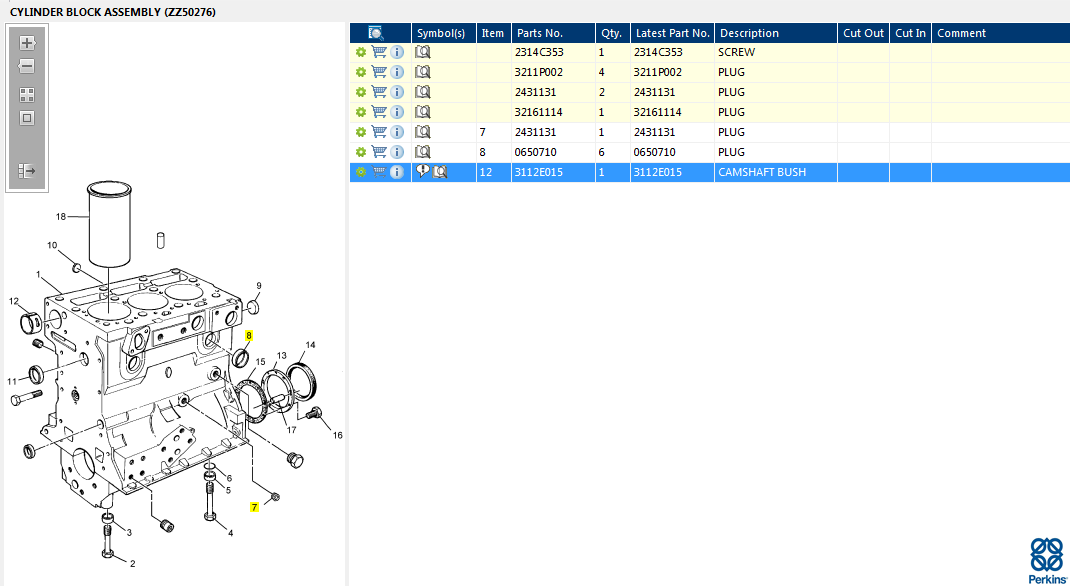Click callout 18 cylinder liner on diagram
Image resolution: width=1070 pixels, height=586 pixels.
(x=61, y=216)
